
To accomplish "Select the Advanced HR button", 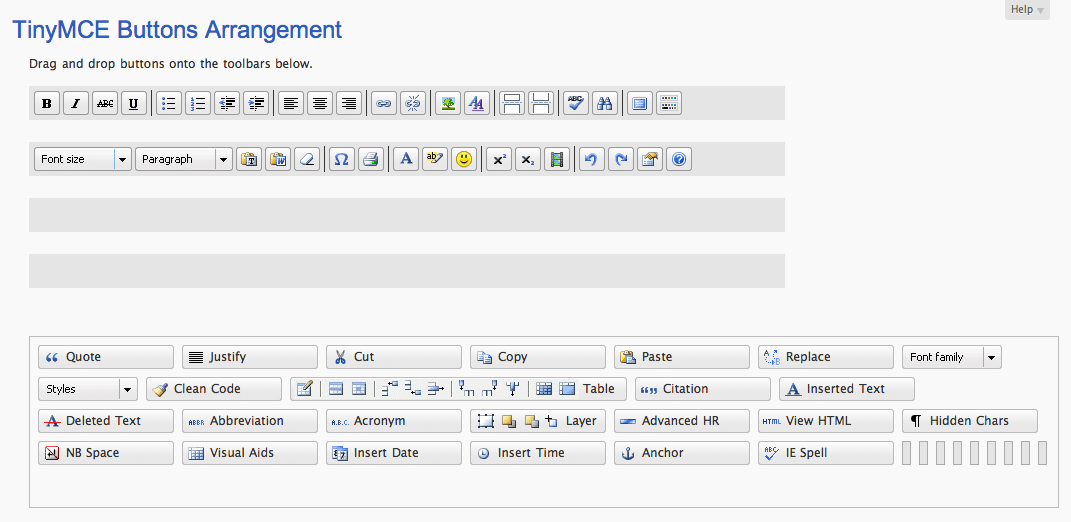I will point(682,421).
